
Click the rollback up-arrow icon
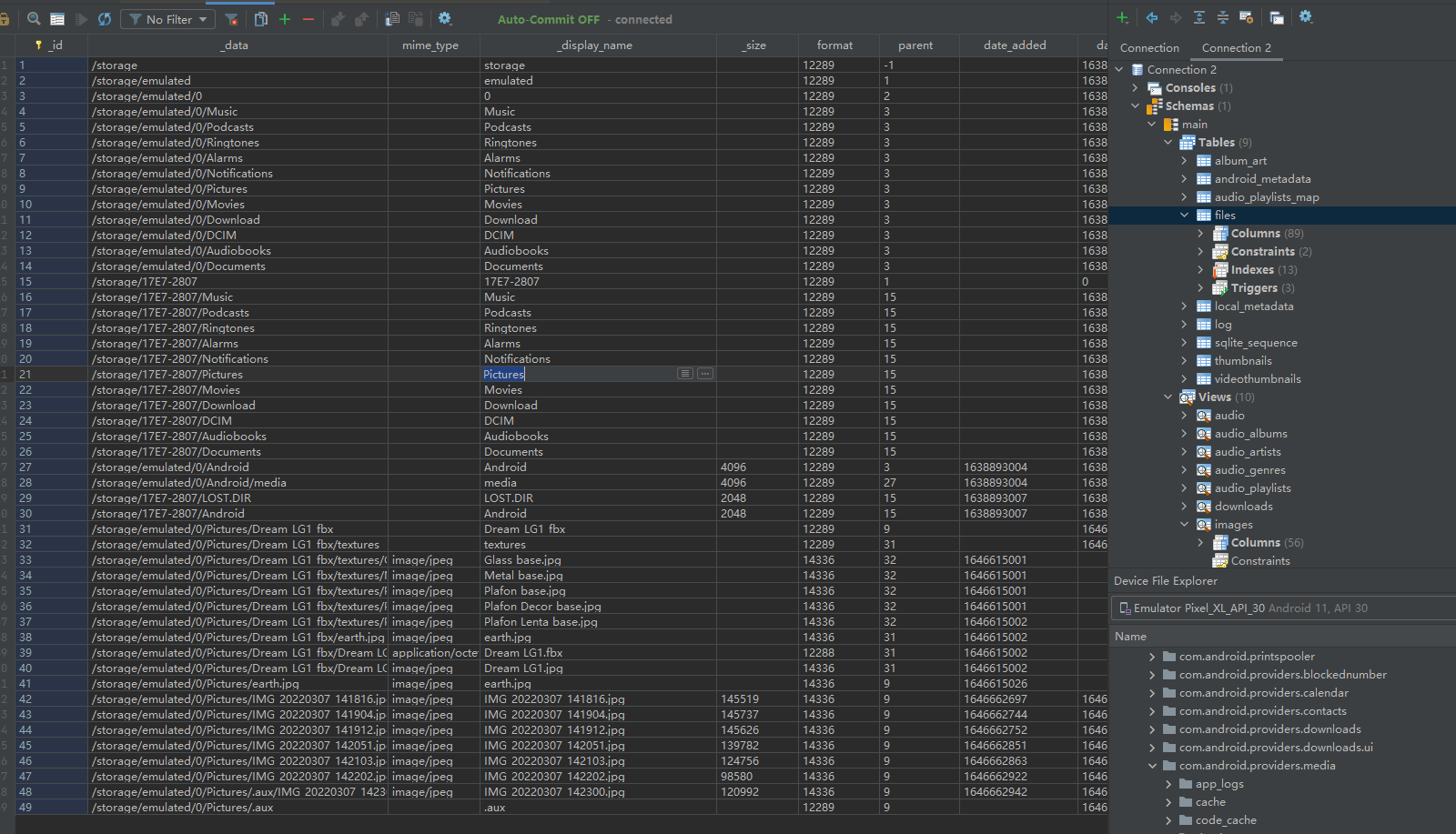[x=361, y=18]
